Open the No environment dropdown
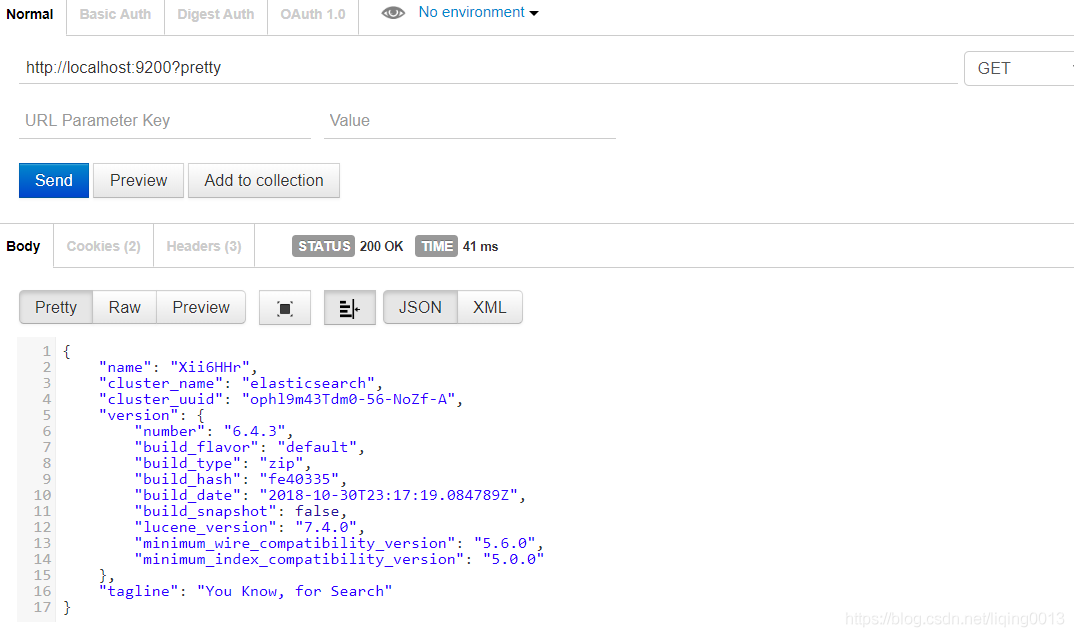This screenshot has width=1074, height=637. point(478,12)
